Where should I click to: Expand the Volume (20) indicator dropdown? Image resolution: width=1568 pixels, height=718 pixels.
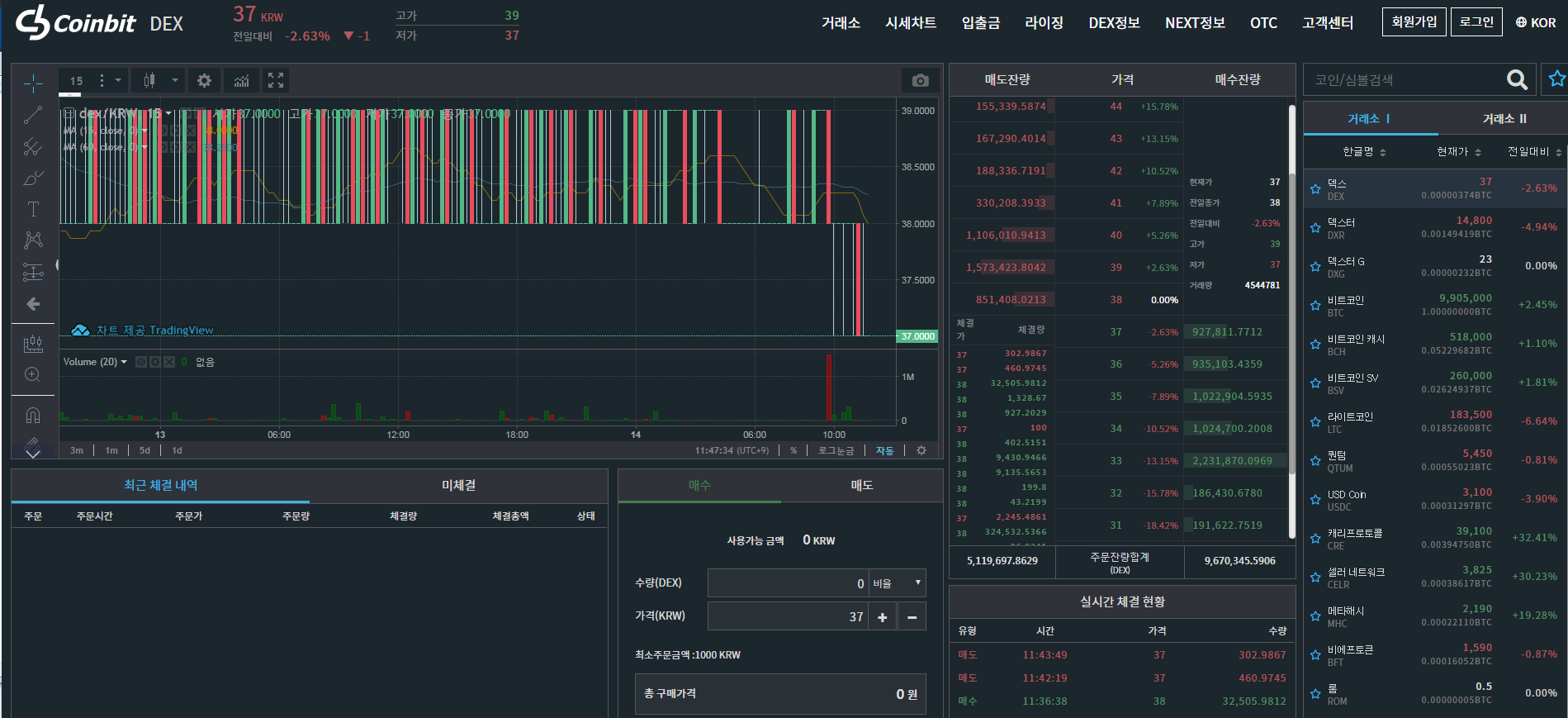click(124, 362)
